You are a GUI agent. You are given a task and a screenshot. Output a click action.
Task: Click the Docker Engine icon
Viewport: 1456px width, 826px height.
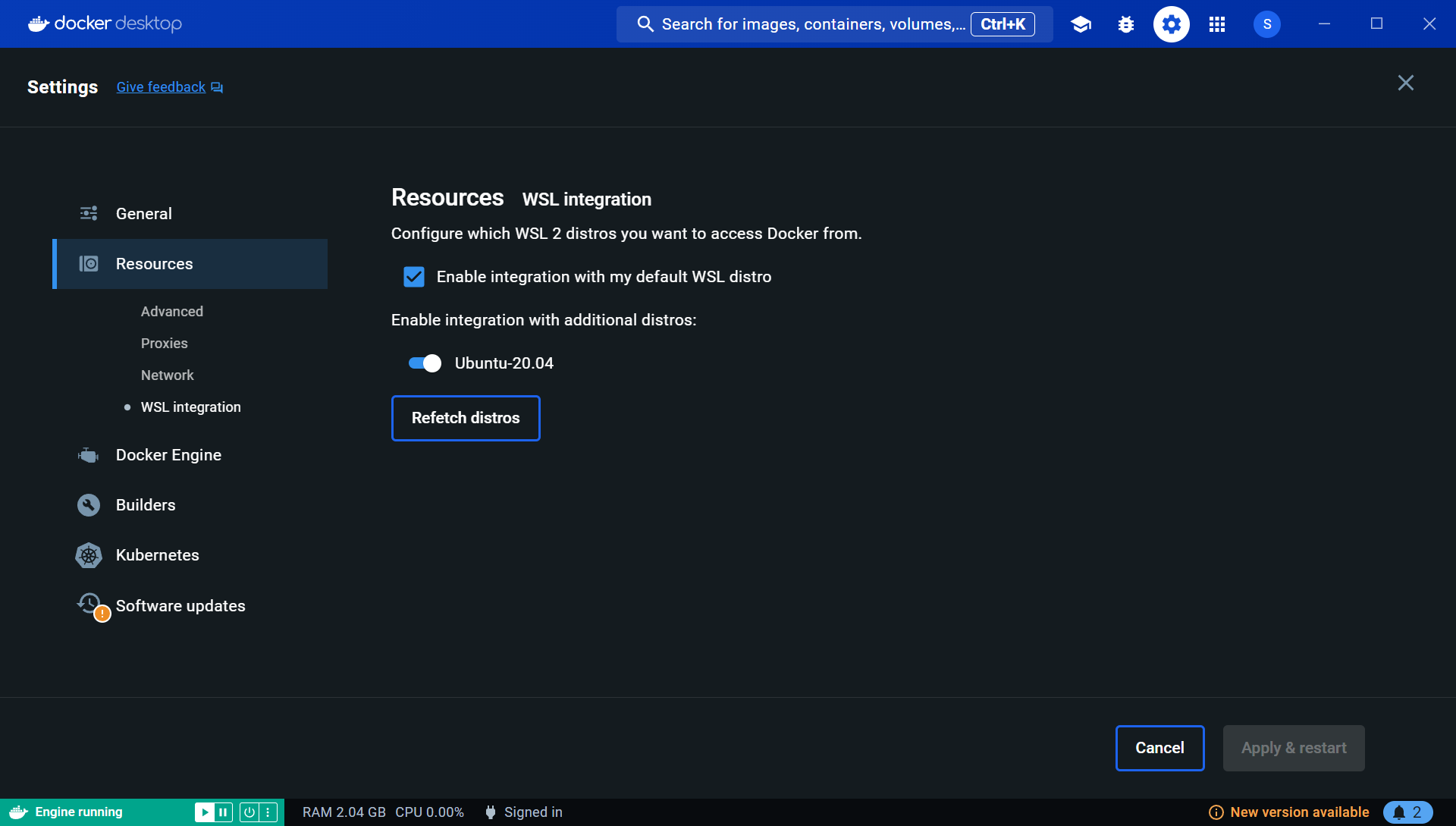[x=89, y=455]
